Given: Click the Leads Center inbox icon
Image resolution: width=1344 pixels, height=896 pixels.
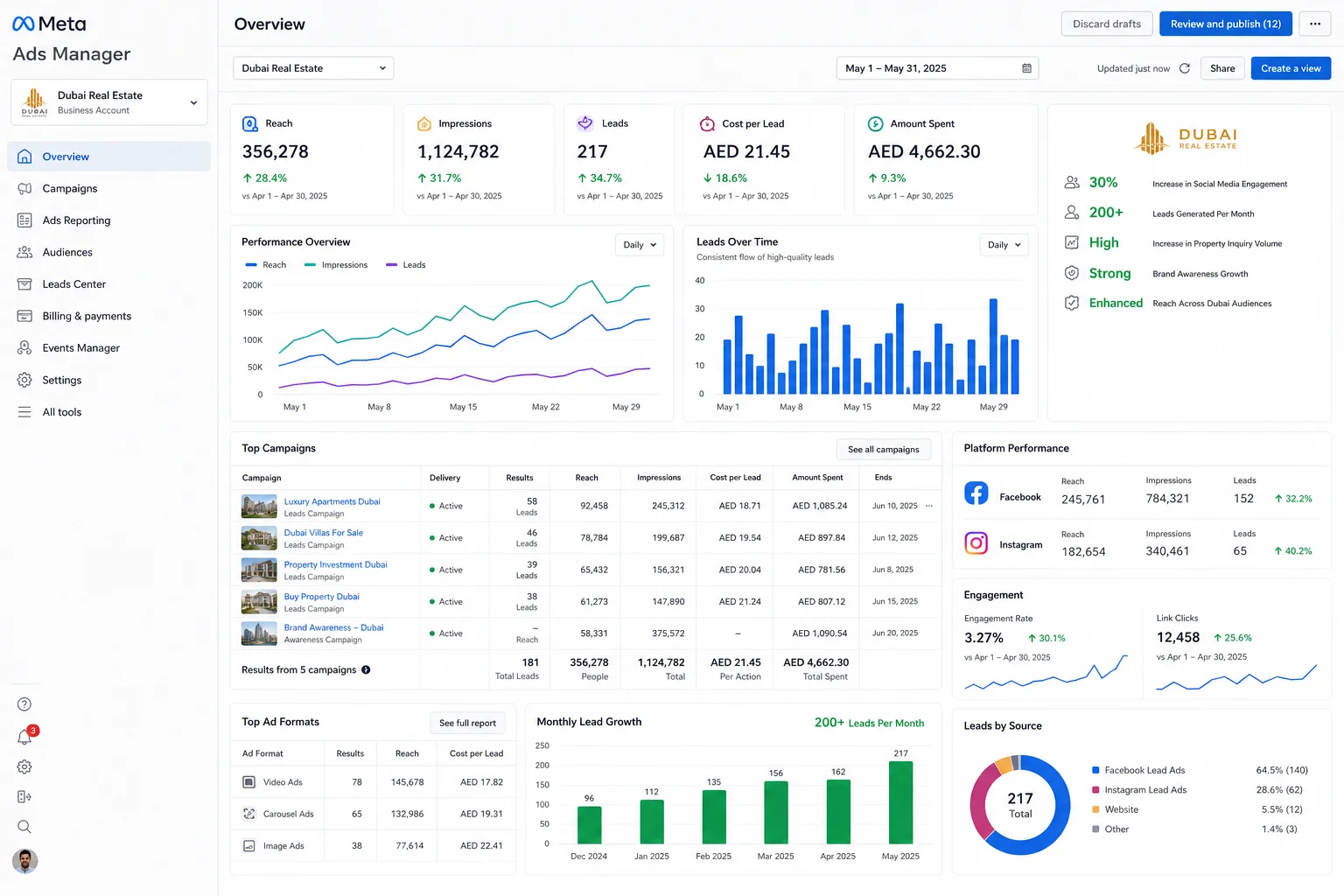Looking at the screenshot, I should tap(24, 284).
